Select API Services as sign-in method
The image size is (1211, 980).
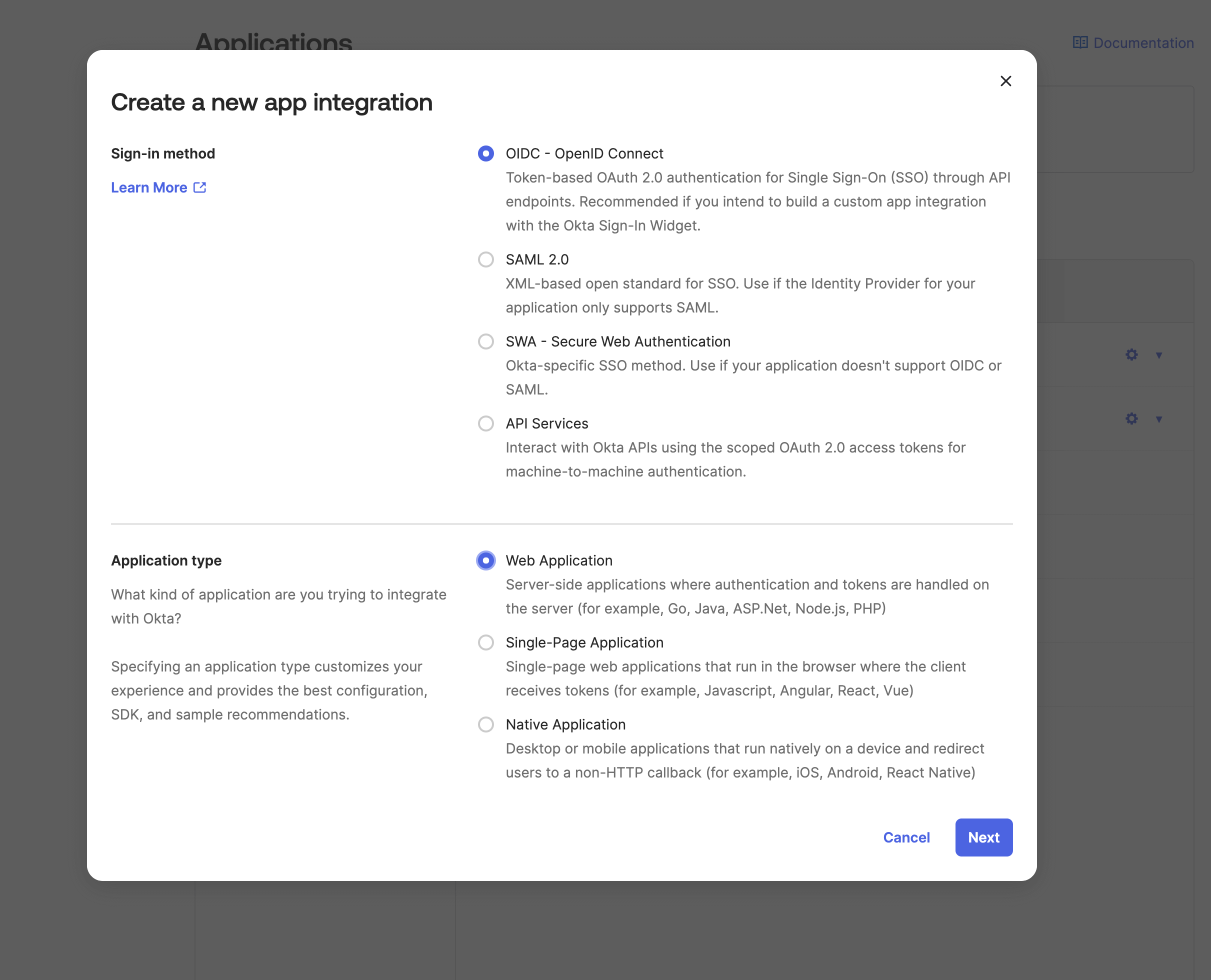click(485, 423)
